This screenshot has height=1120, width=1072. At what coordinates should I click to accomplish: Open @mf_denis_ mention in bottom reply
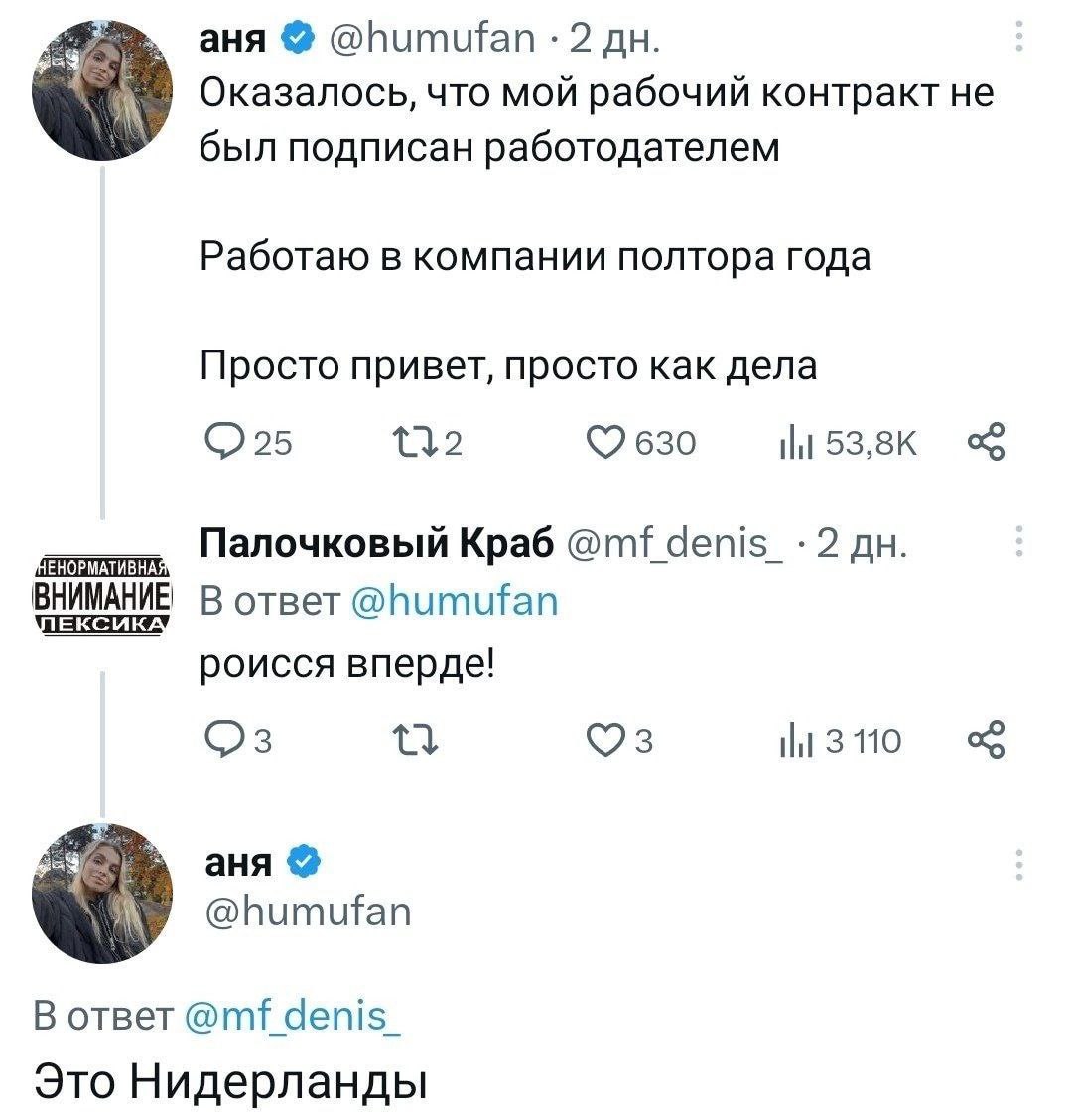[x=286, y=1017]
